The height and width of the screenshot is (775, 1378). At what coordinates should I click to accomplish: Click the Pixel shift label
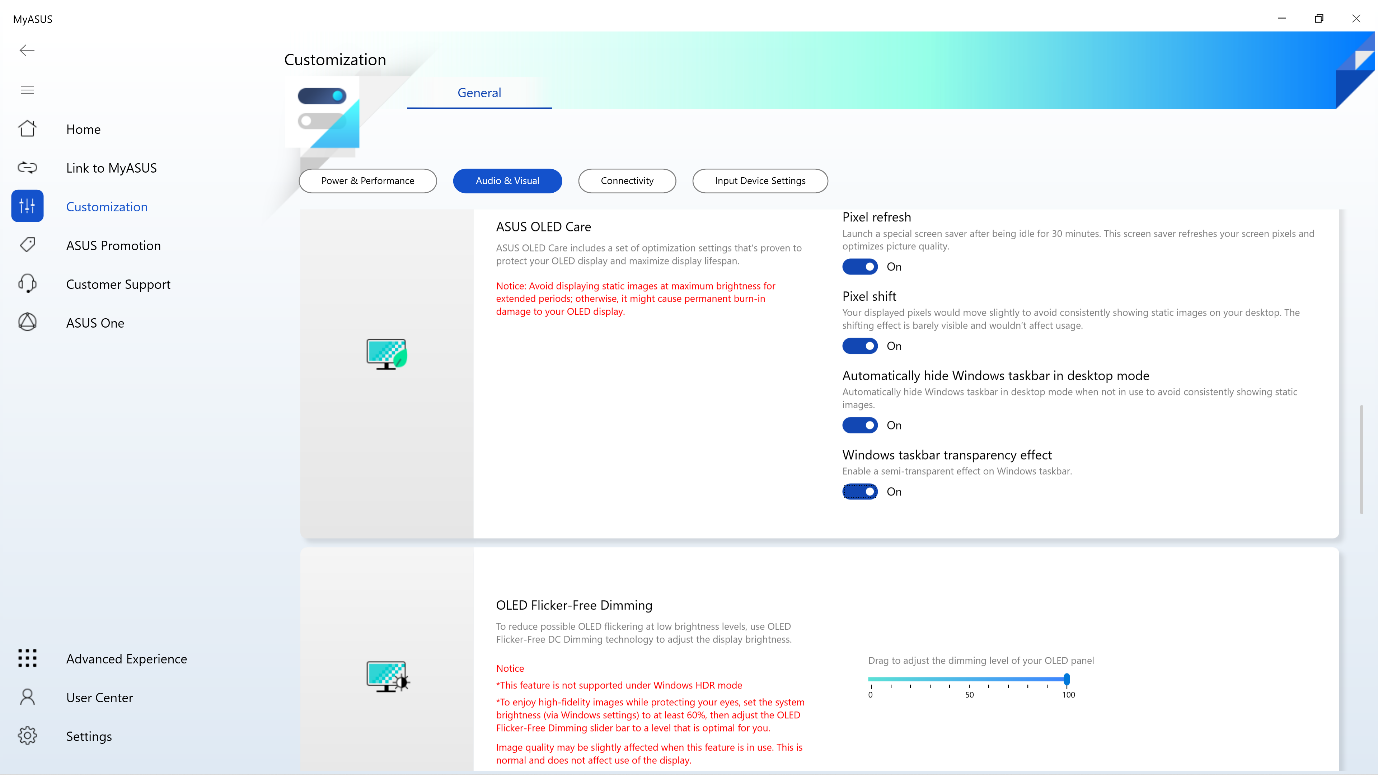869,296
